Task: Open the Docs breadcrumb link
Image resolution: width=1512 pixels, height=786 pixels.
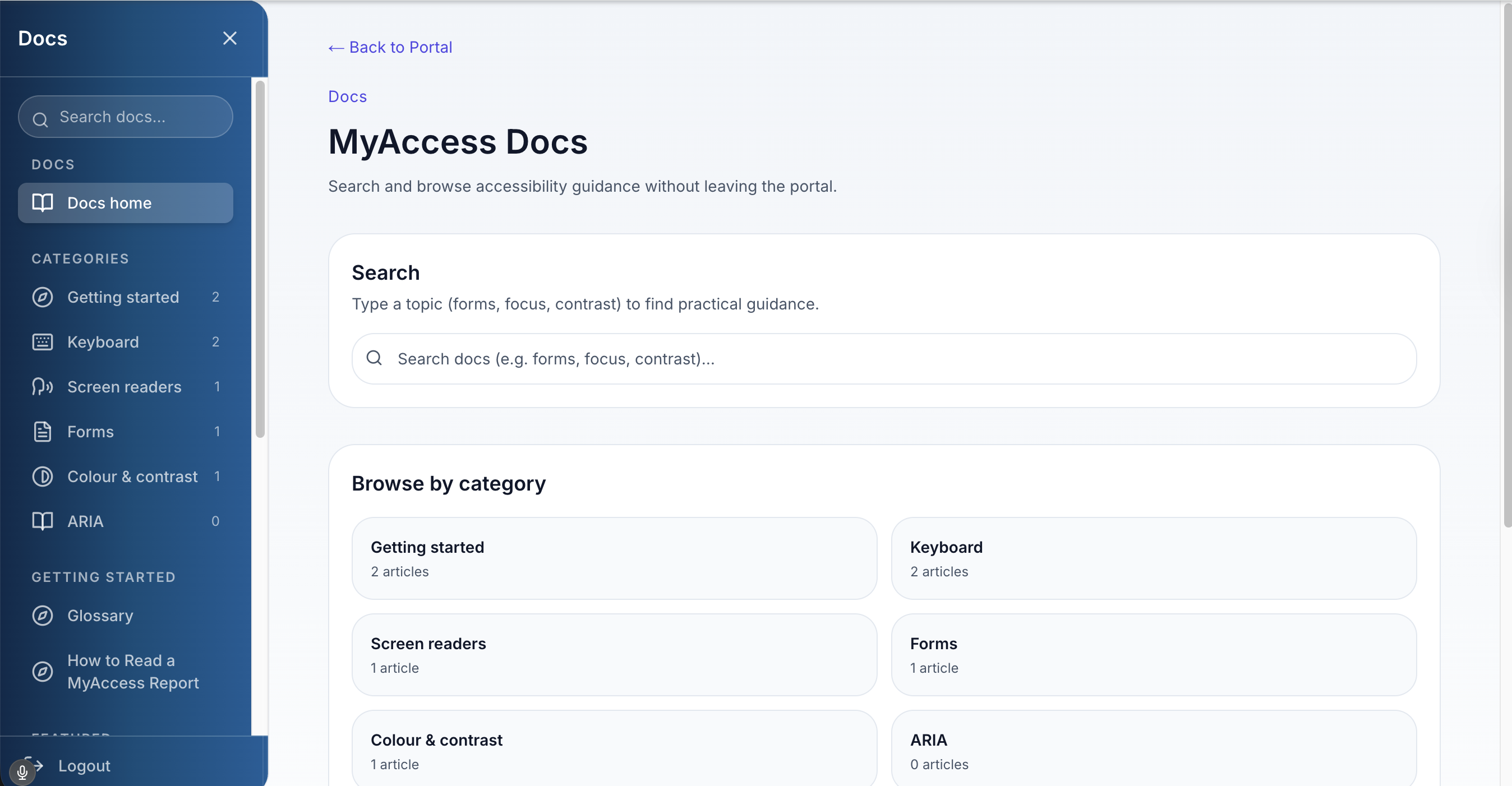Action: 347,96
